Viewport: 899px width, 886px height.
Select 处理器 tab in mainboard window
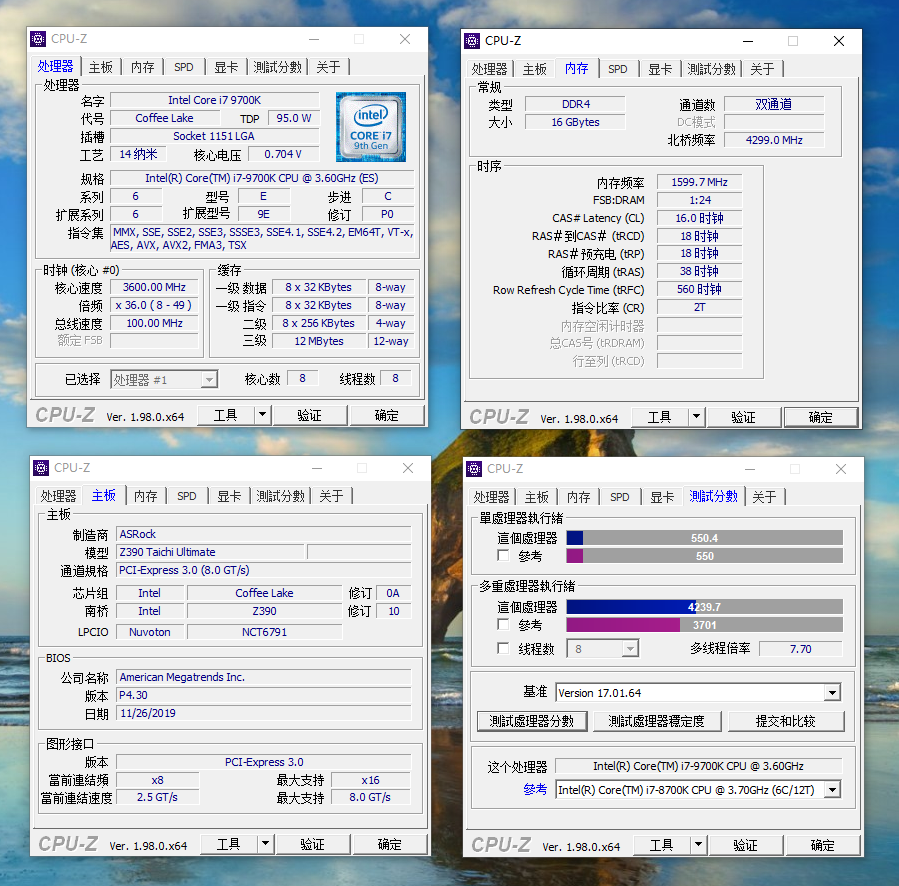click(x=58, y=496)
